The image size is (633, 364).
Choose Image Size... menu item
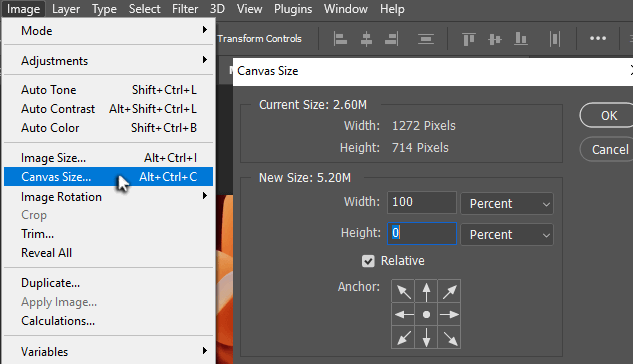click(x=109, y=158)
